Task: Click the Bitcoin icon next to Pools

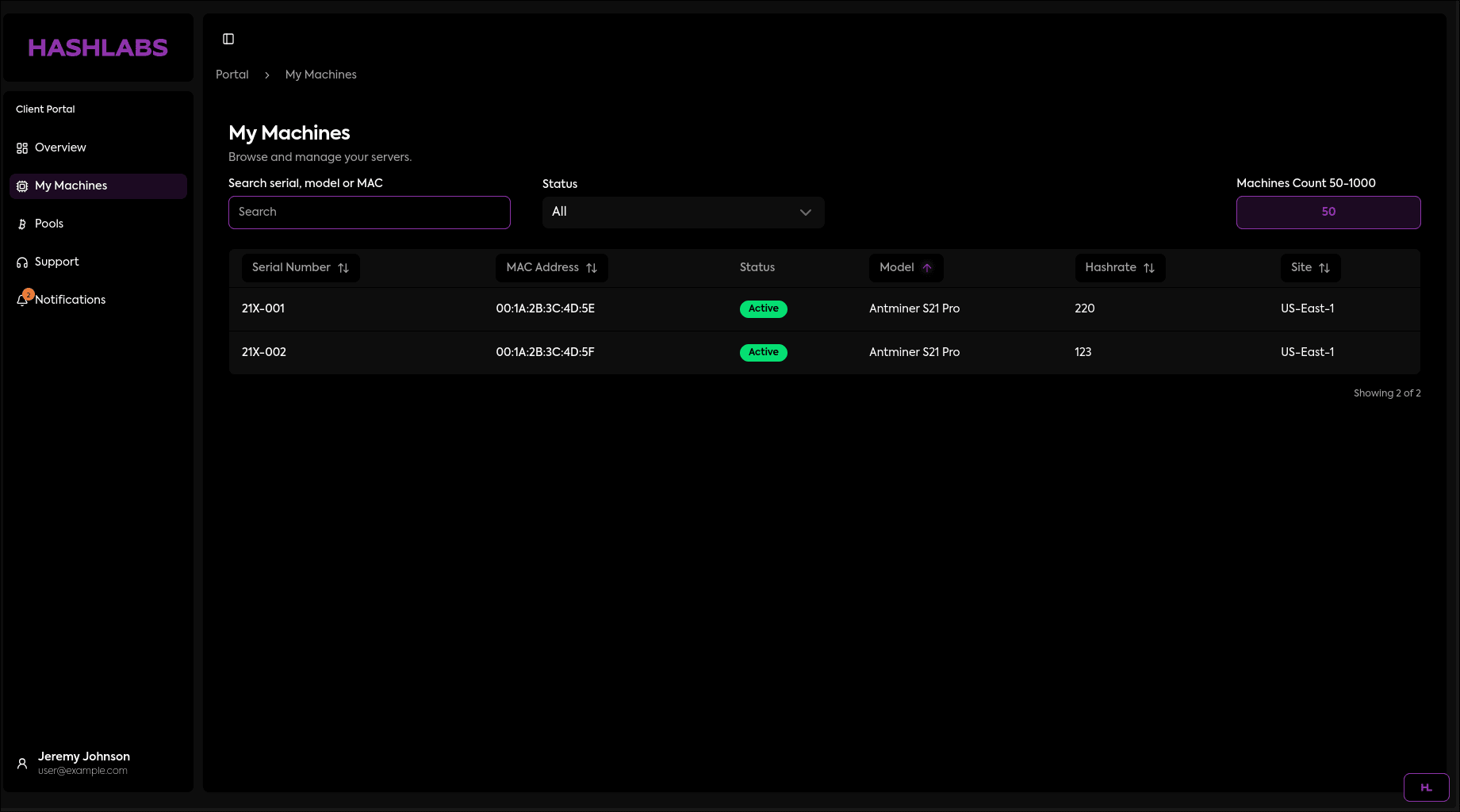Action: point(21,224)
